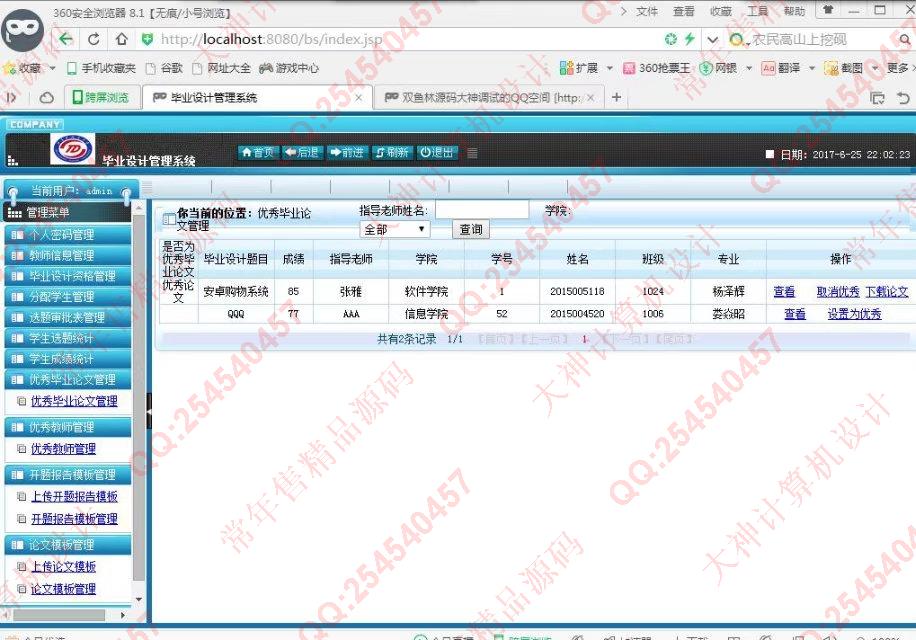
Task: Expand 扩展 dropdown arrow
Action: click(x=610, y=68)
